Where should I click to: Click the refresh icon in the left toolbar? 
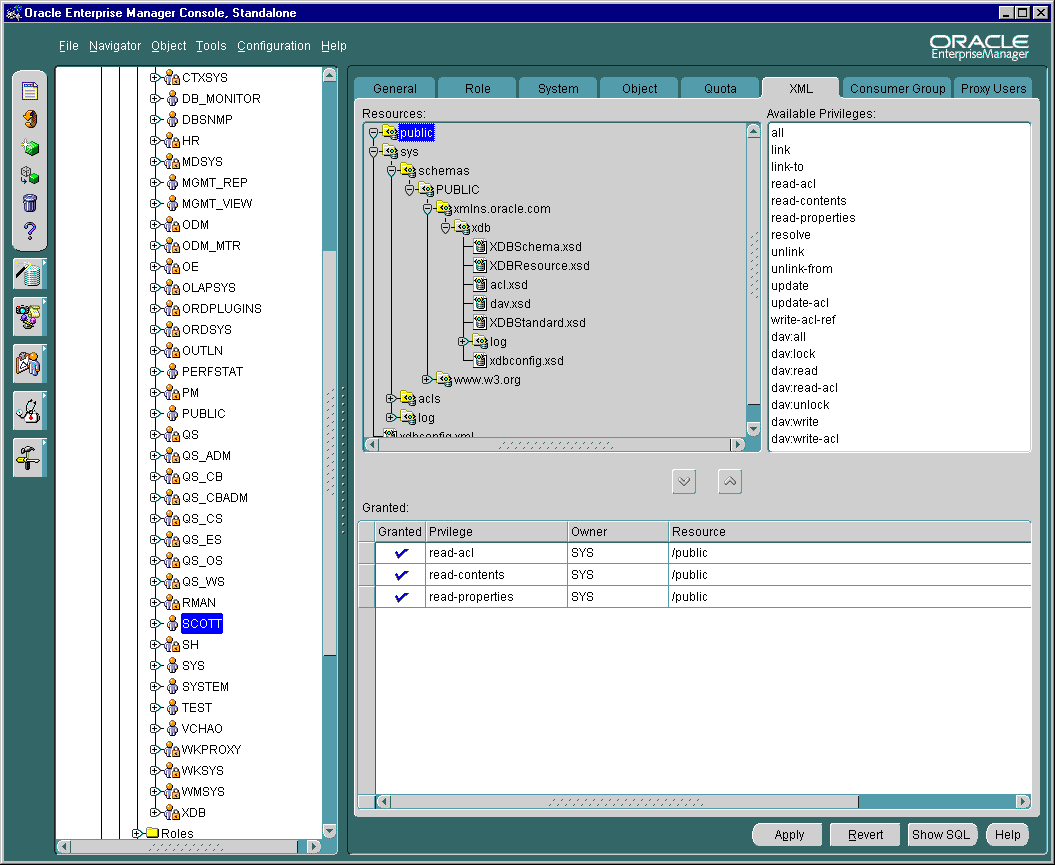tap(29, 117)
